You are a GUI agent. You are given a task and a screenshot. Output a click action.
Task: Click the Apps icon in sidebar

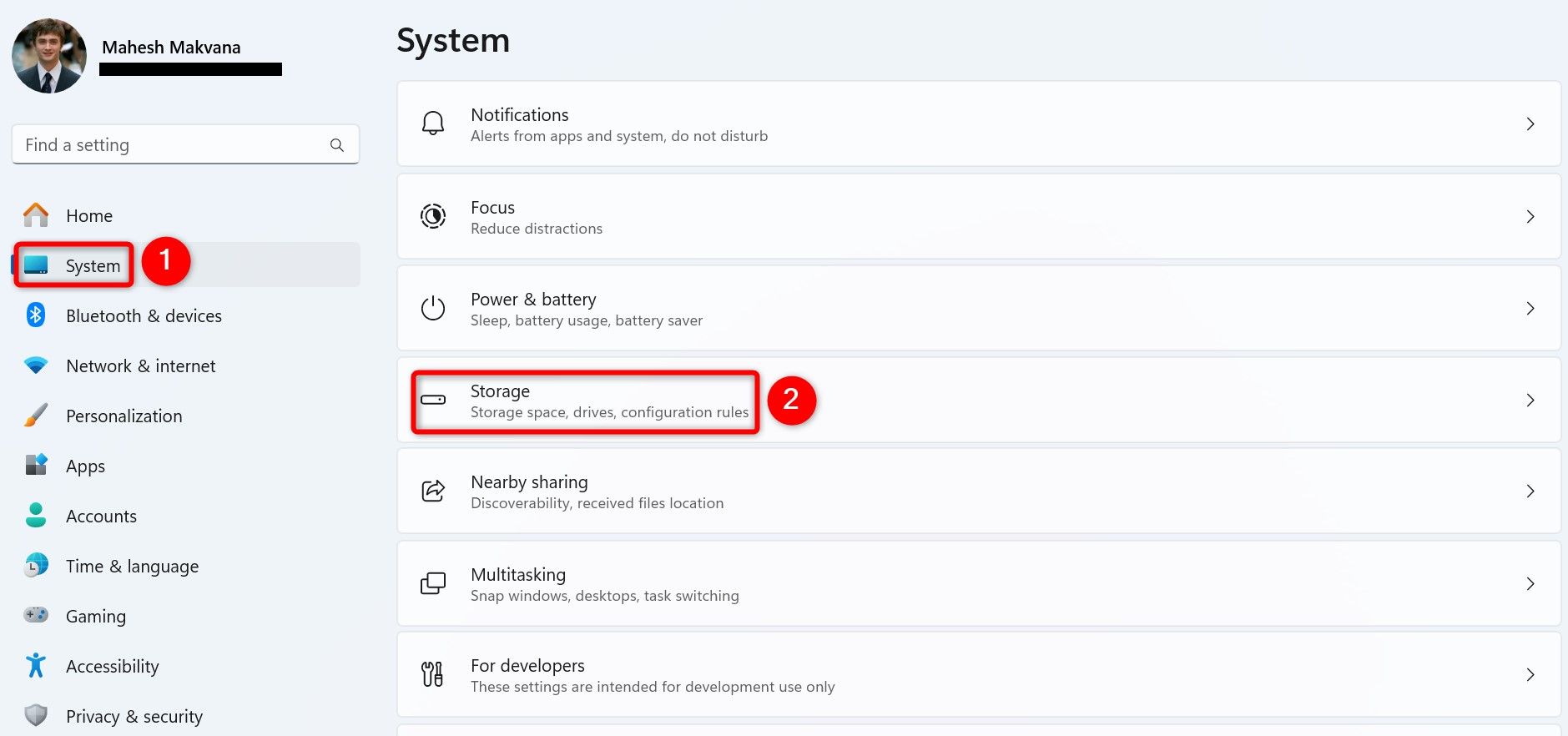(36, 465)
